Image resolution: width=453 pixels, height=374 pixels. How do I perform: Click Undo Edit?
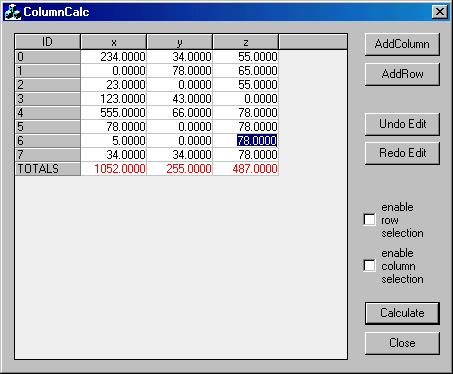(402, 124)
